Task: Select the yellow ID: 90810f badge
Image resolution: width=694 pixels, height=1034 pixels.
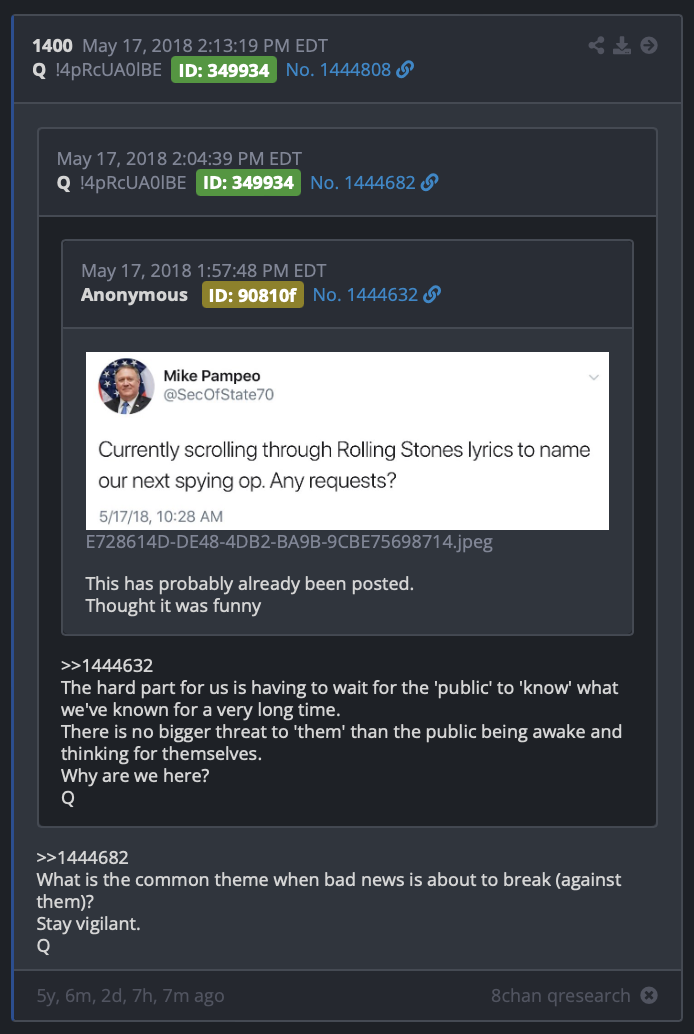Action: [x=253, y=295]
